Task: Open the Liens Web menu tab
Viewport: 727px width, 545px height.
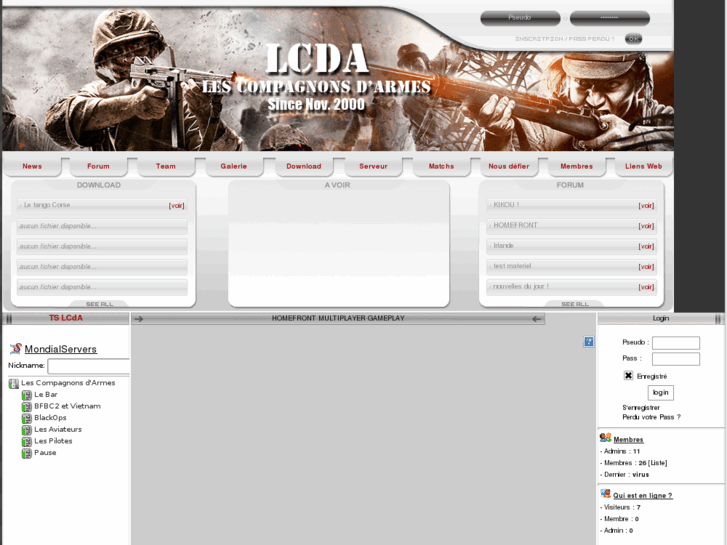Action: coord(644,166)
